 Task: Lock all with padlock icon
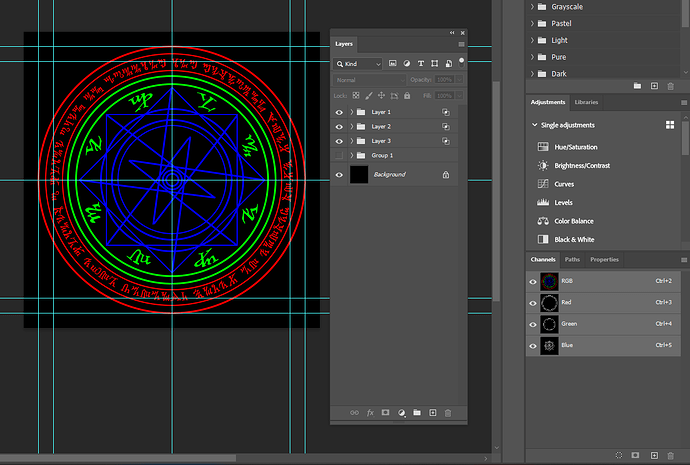407,95
